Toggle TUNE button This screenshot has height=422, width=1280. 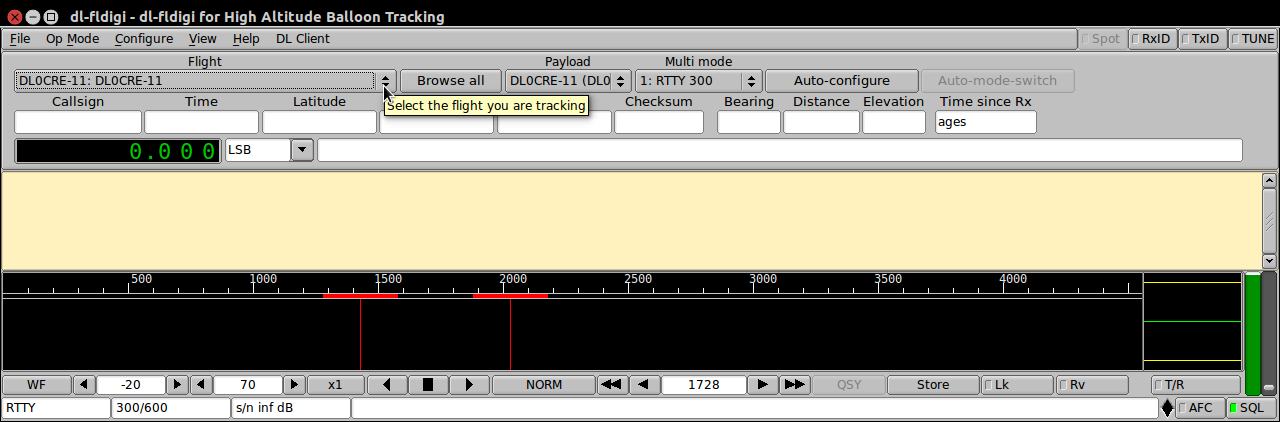pyautogui.click(x=1253, y=39)
